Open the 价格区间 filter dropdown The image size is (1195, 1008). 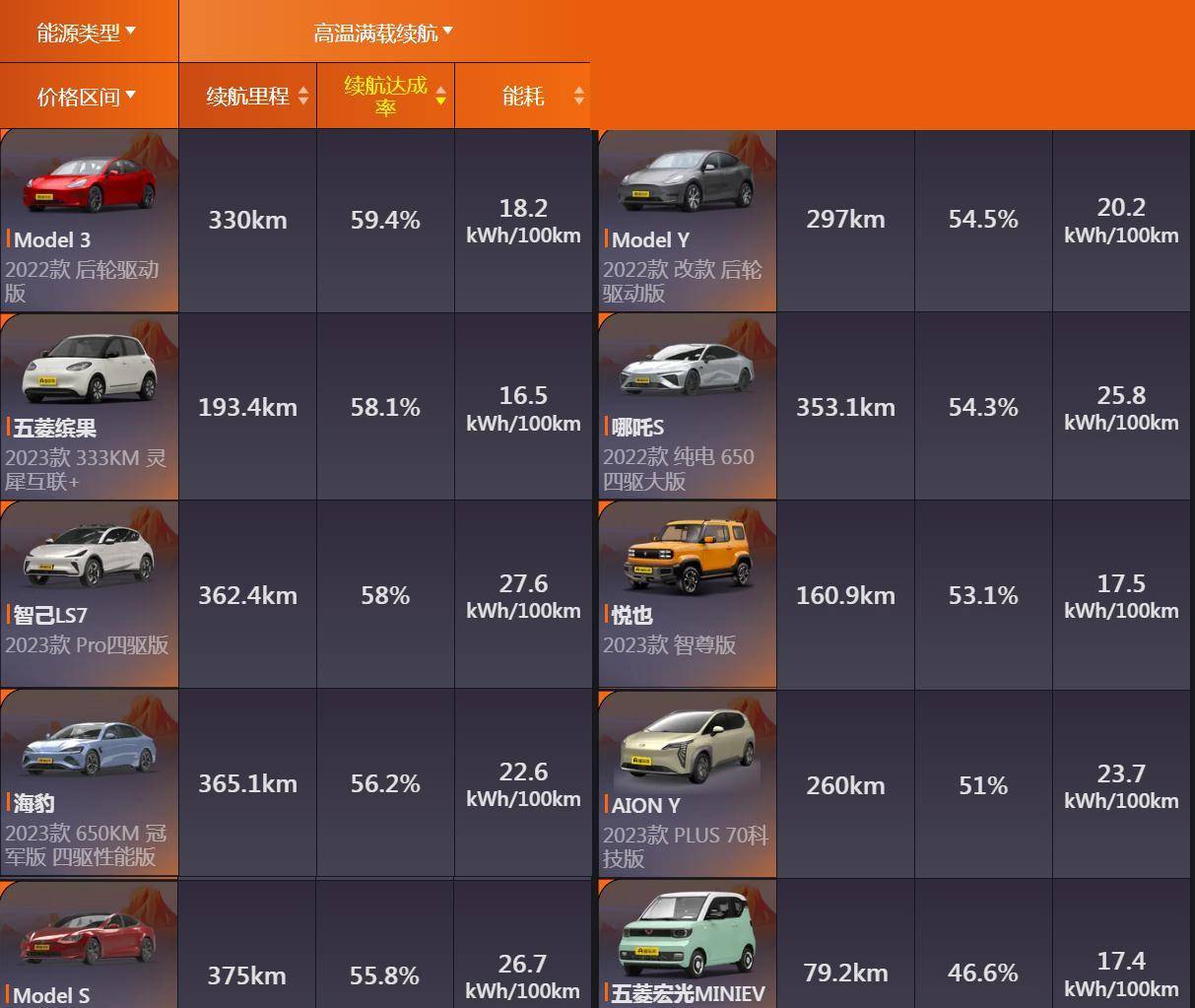[x=87, y=97]
